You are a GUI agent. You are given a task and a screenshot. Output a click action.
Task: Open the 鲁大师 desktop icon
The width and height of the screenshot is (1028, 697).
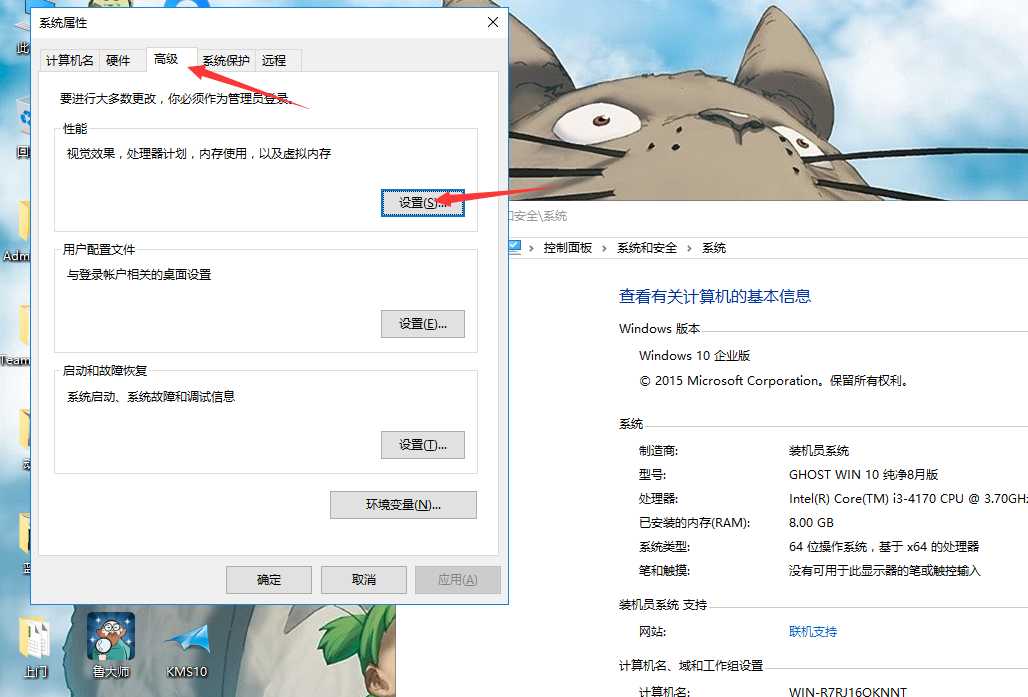(111, 645)
